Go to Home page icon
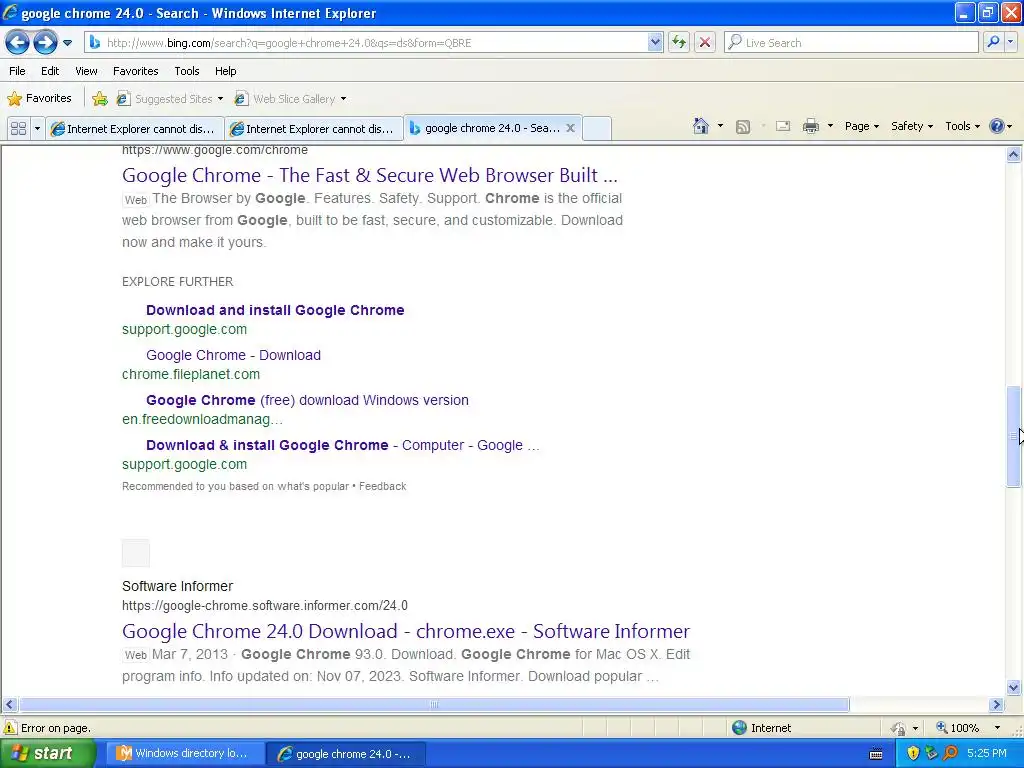 coord(701,126)
